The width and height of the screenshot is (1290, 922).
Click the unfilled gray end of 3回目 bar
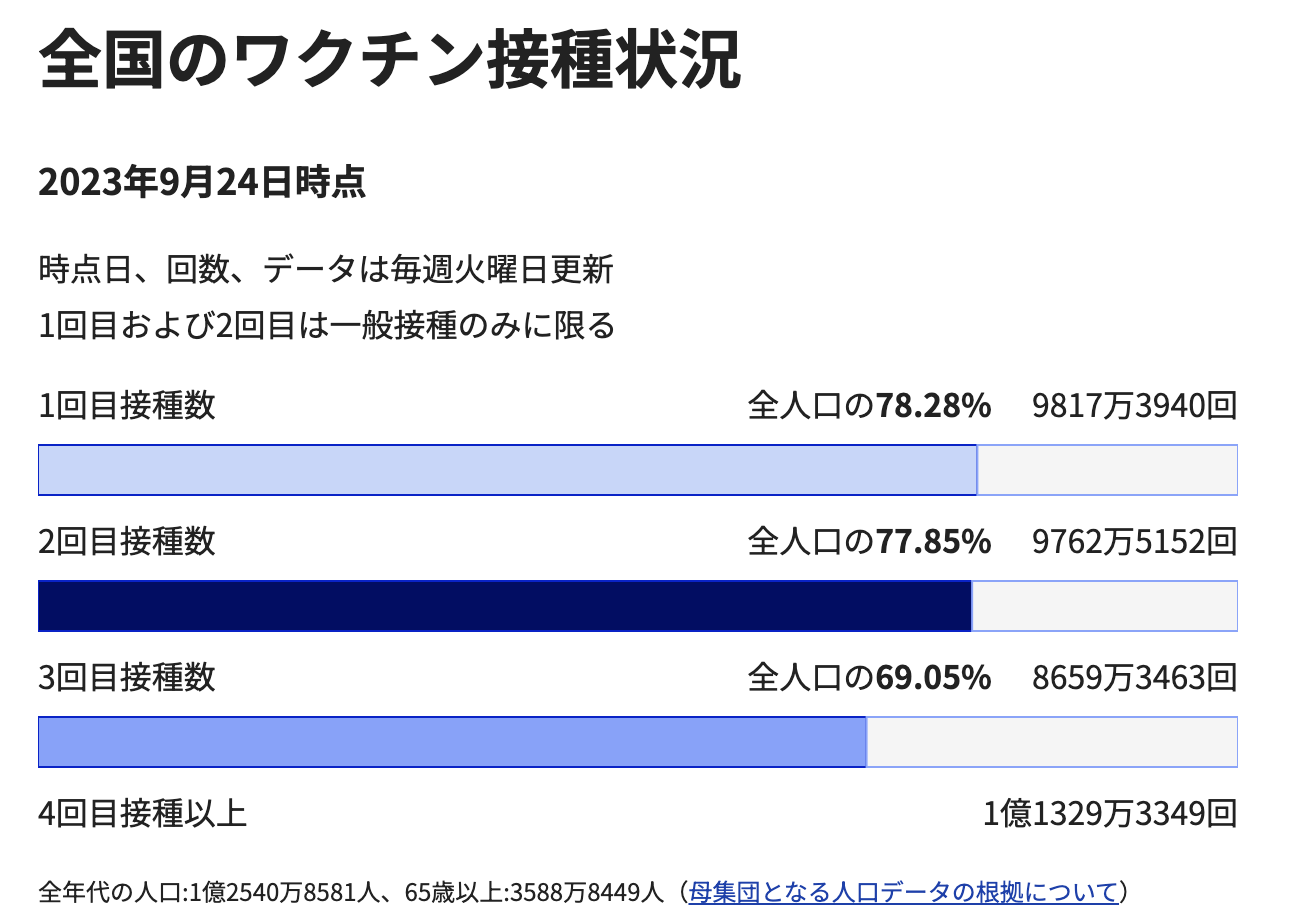1051,742
